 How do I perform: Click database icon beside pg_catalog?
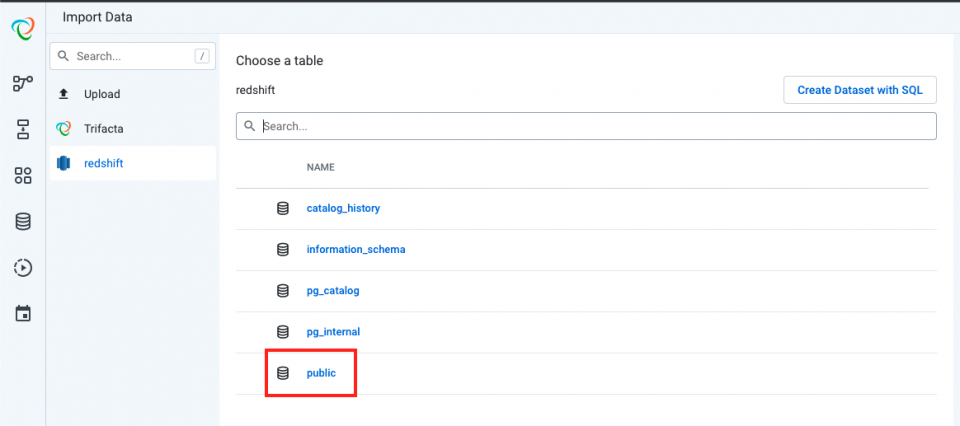click(x=283, y=291)
